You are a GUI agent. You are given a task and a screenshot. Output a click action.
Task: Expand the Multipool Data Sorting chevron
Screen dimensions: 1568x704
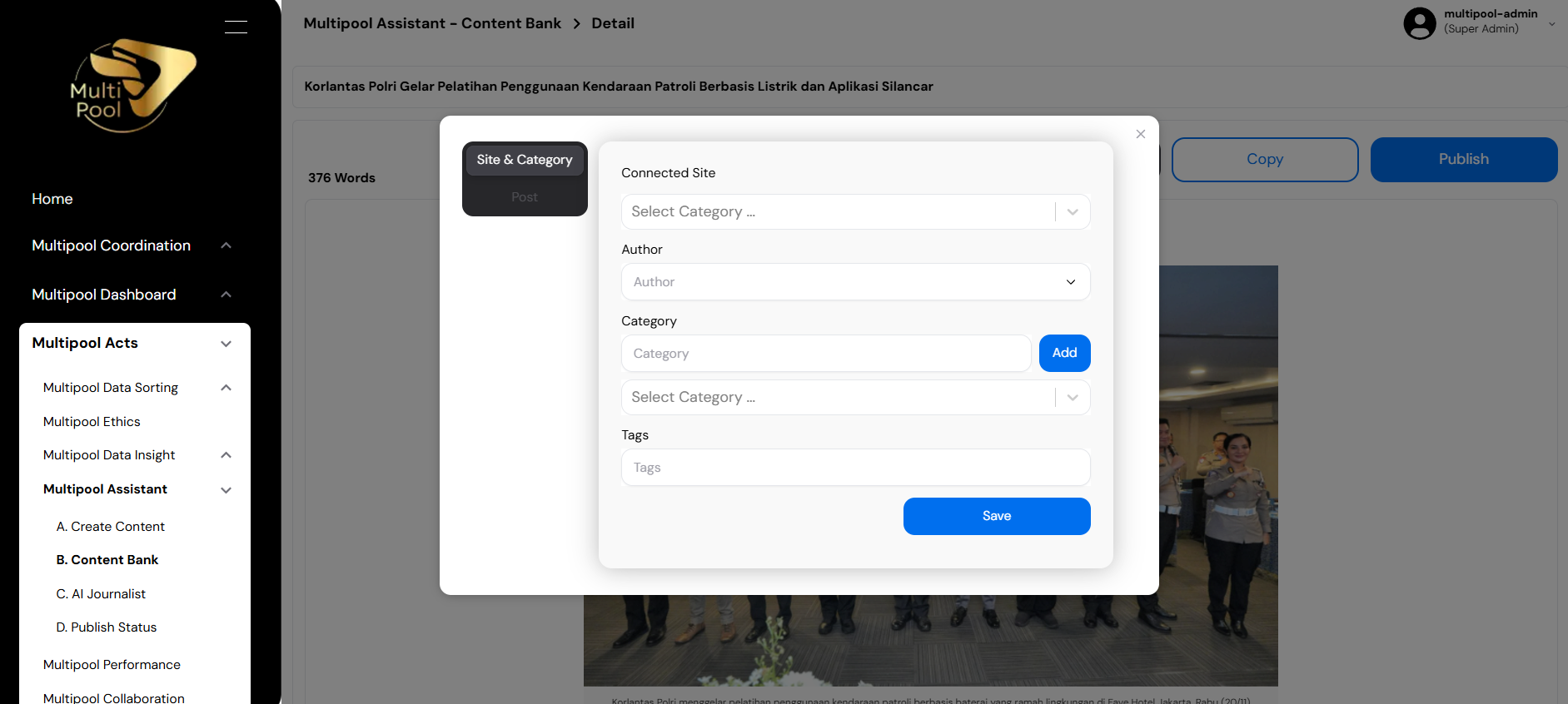click(226, 388)
